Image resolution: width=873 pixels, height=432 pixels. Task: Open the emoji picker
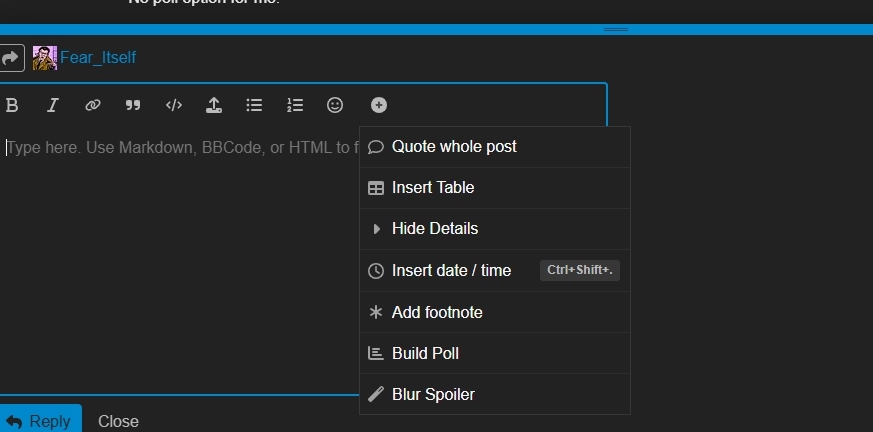click(x=335, y=105)
